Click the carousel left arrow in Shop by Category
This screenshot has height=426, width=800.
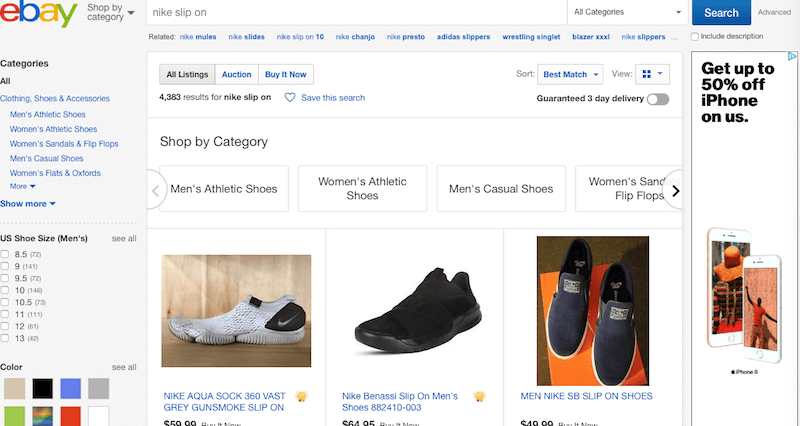point(156,191)
